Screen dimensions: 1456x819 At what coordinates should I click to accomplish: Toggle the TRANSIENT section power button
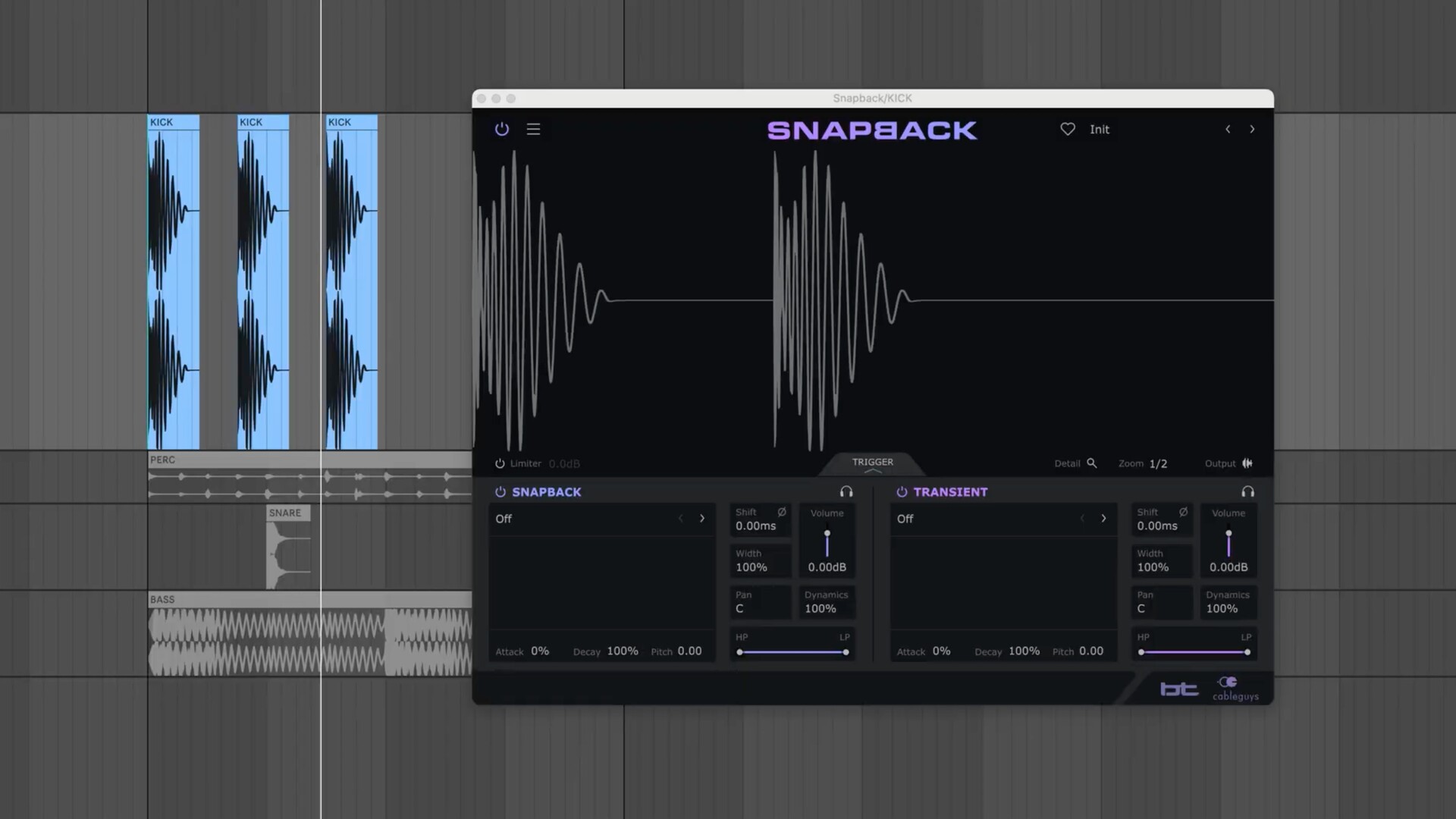coord(902,491)
